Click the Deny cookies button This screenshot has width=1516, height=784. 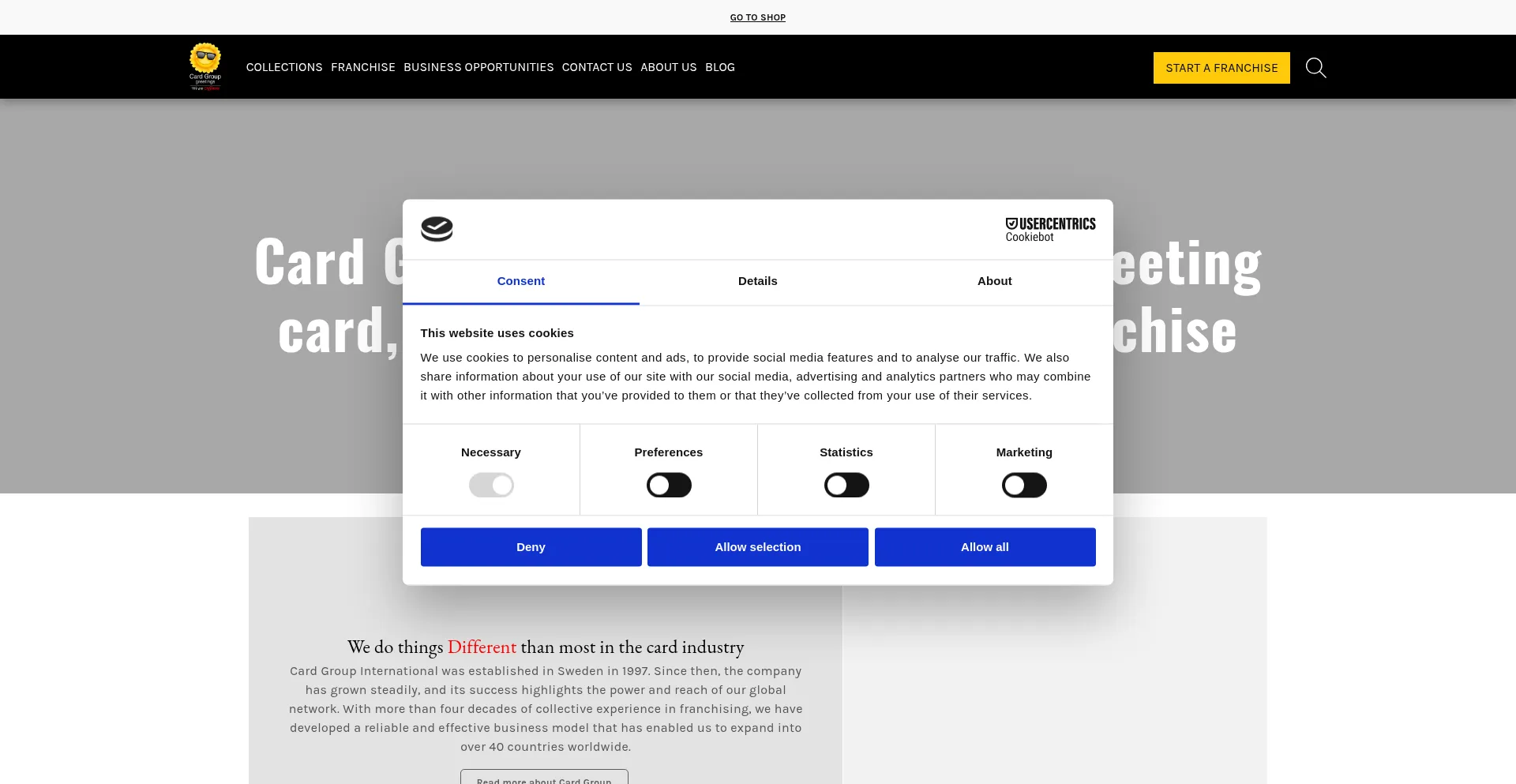[531, 547]
